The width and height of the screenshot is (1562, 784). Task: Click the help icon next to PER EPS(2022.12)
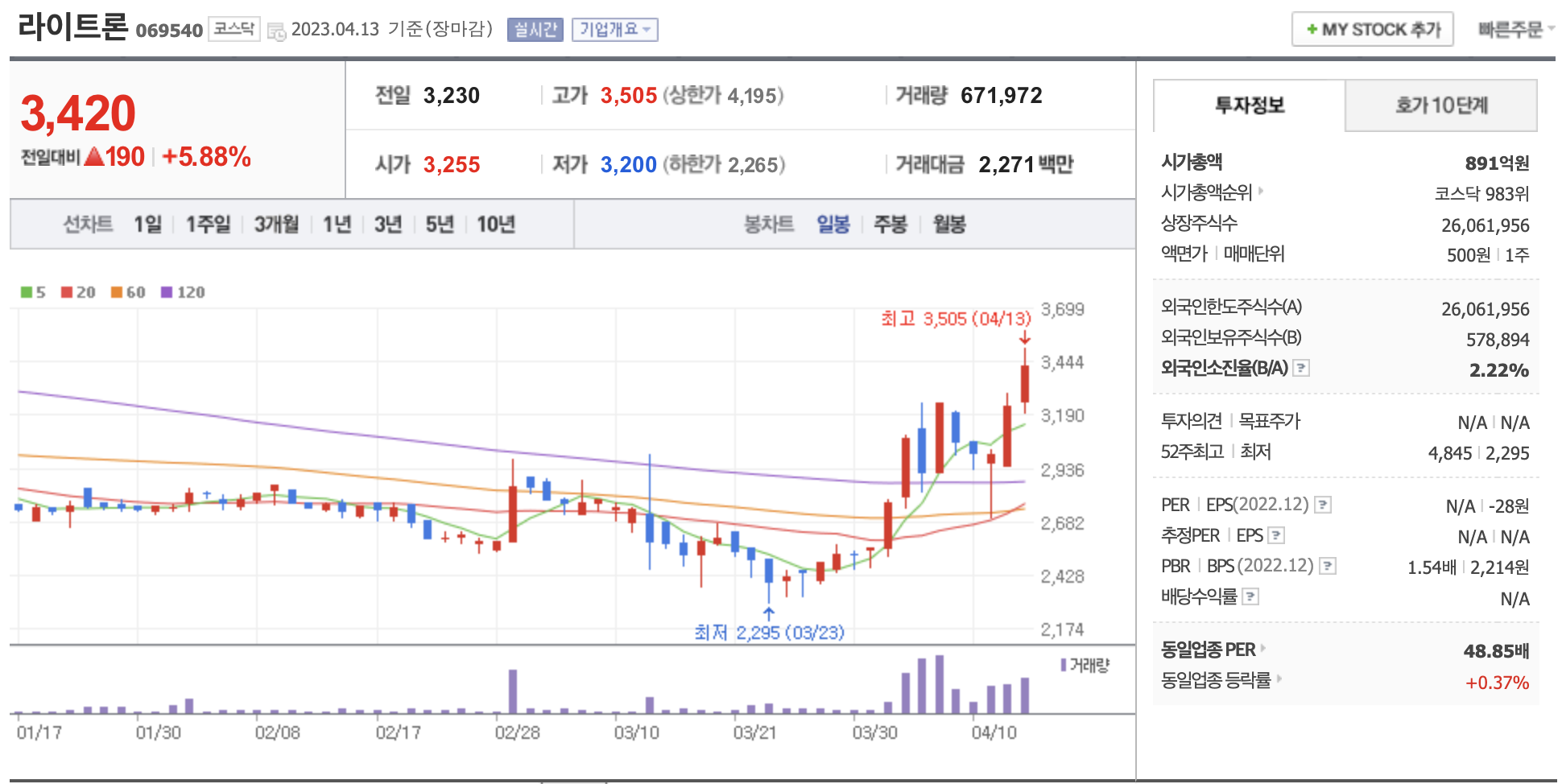(x=1323, y=505)
